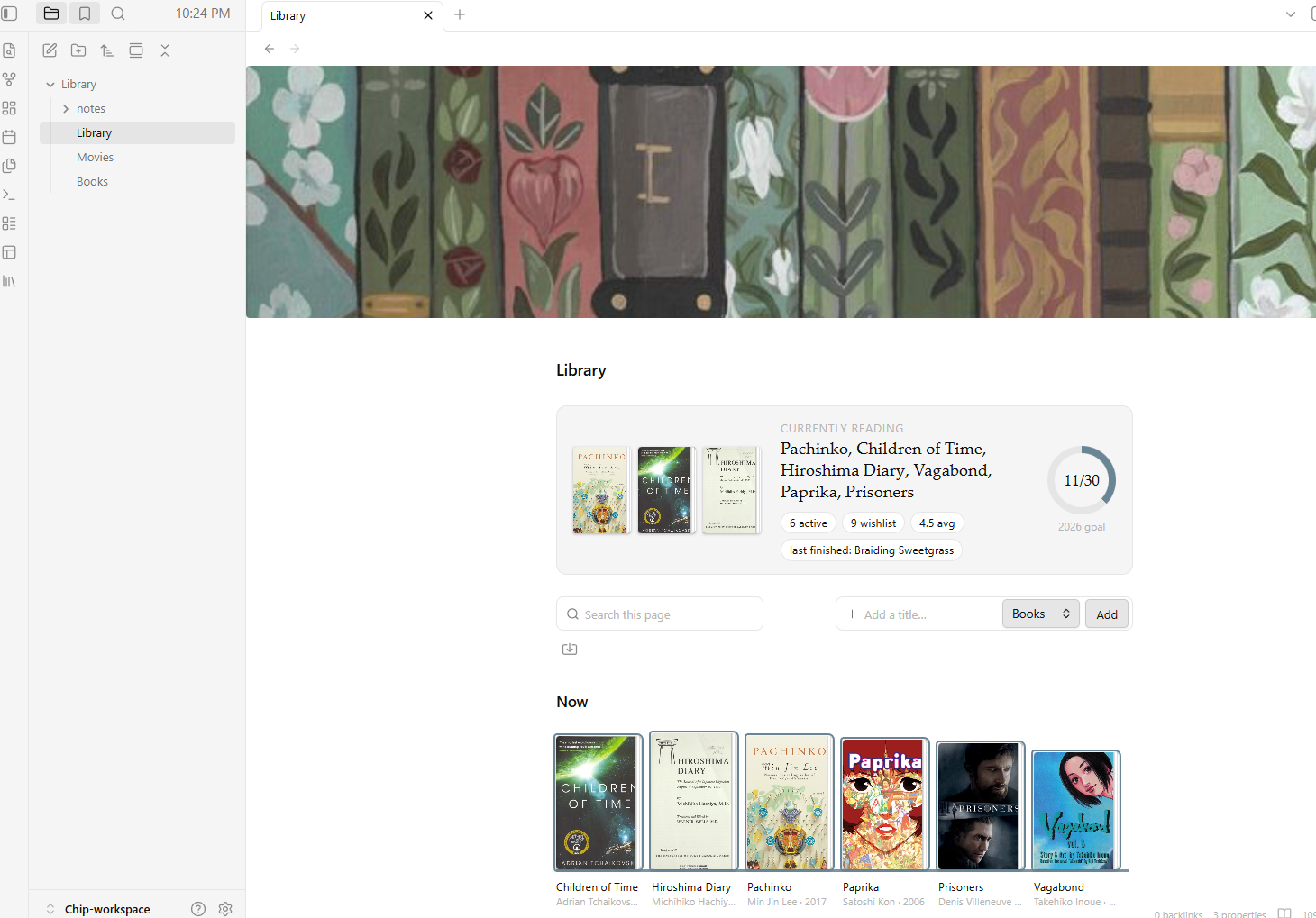Screen dimensions: 1316x918
Task: Click the 4.5 avg chip
Action: pyautogui.click(x=937, y=523)
